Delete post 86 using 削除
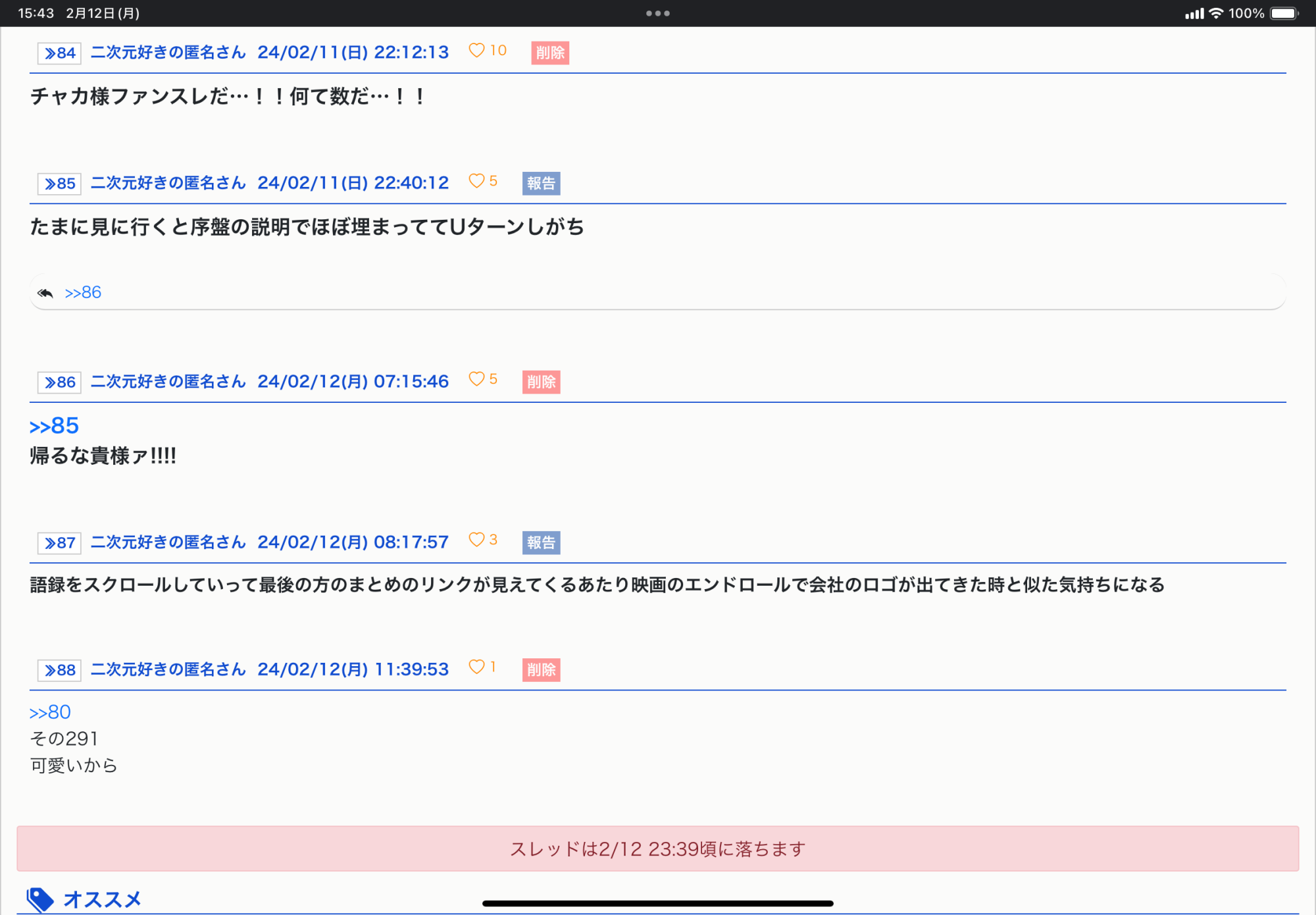 point(541,382)
